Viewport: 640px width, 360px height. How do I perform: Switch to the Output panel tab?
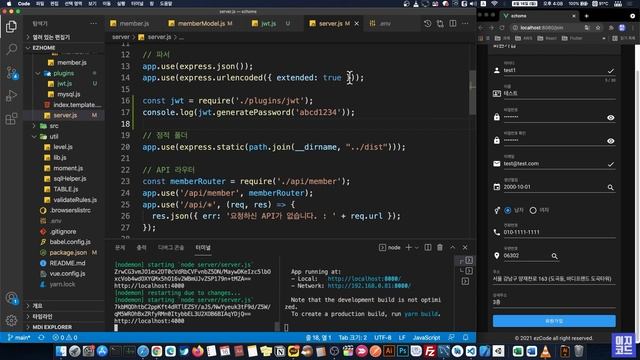coord(141,248)
